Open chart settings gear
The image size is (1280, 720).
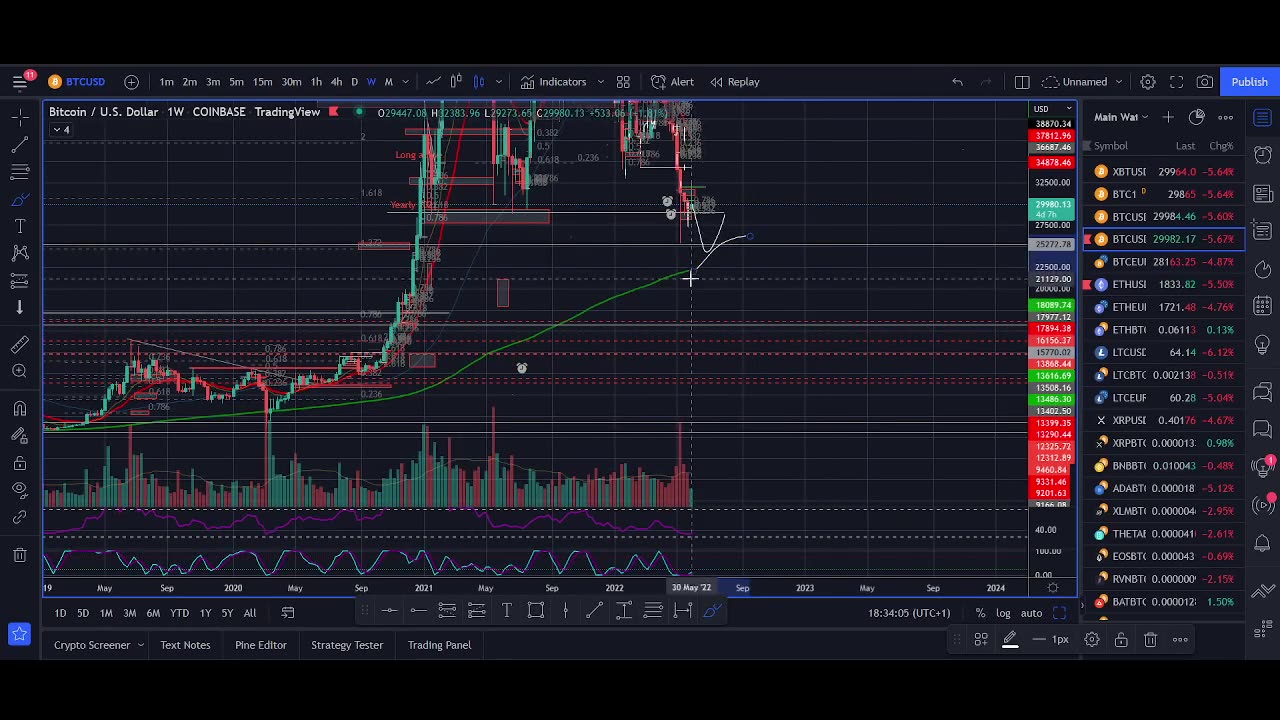1148,82
